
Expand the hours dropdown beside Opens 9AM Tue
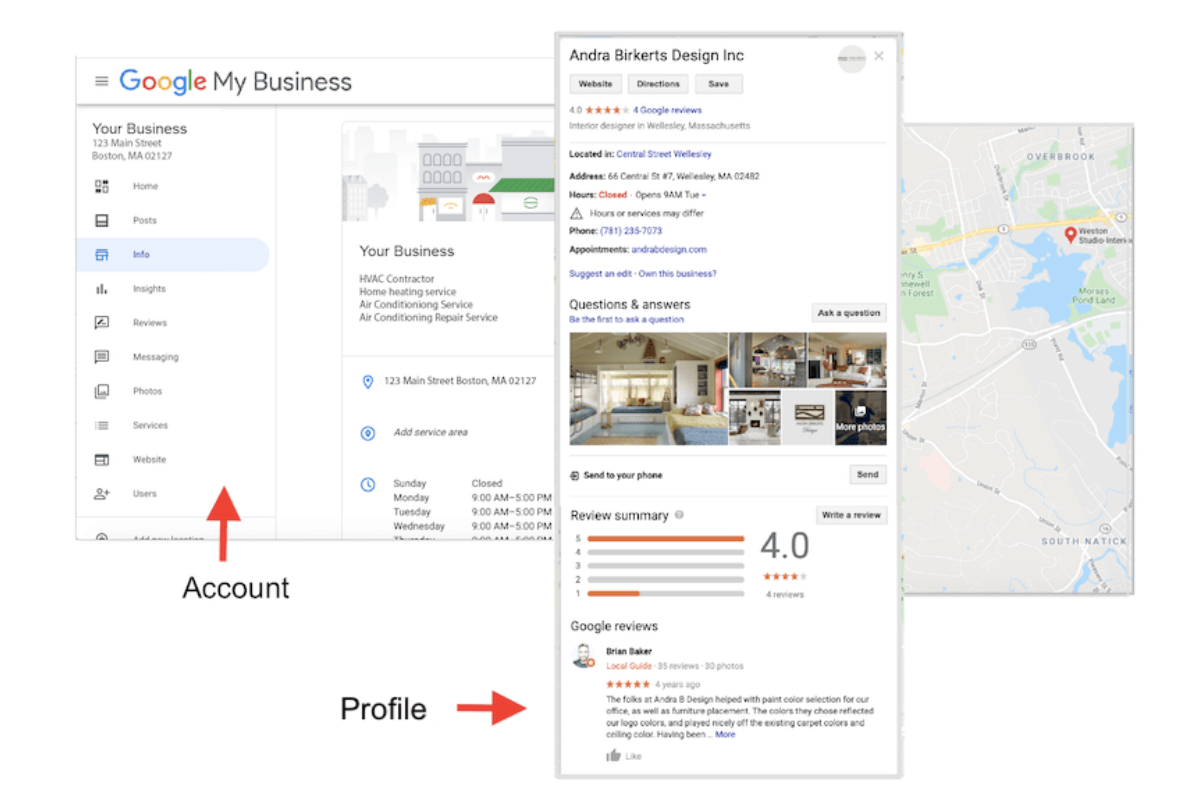click(704, 195)
